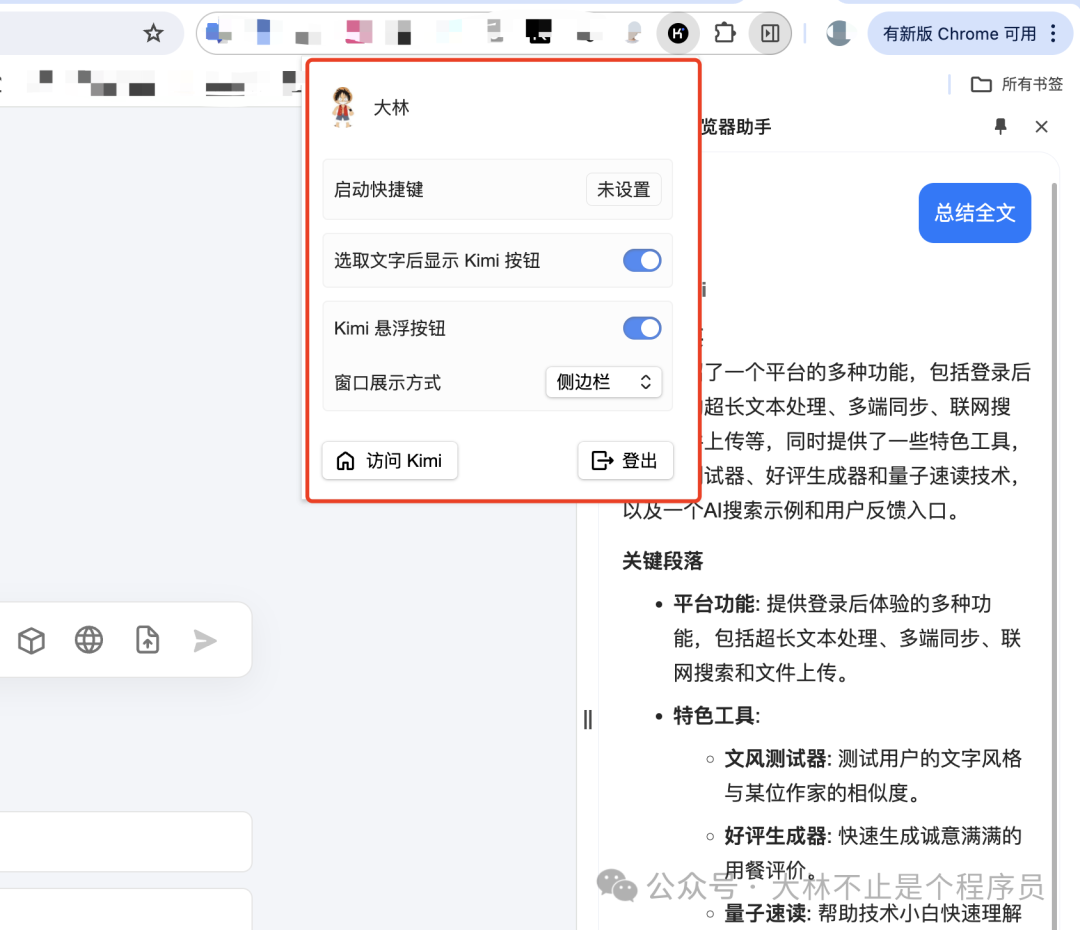This screenshot has height=930, width=1080.
Task: Set the 启动快捷键 via 未设置 button
Action: tap(623, 189)
